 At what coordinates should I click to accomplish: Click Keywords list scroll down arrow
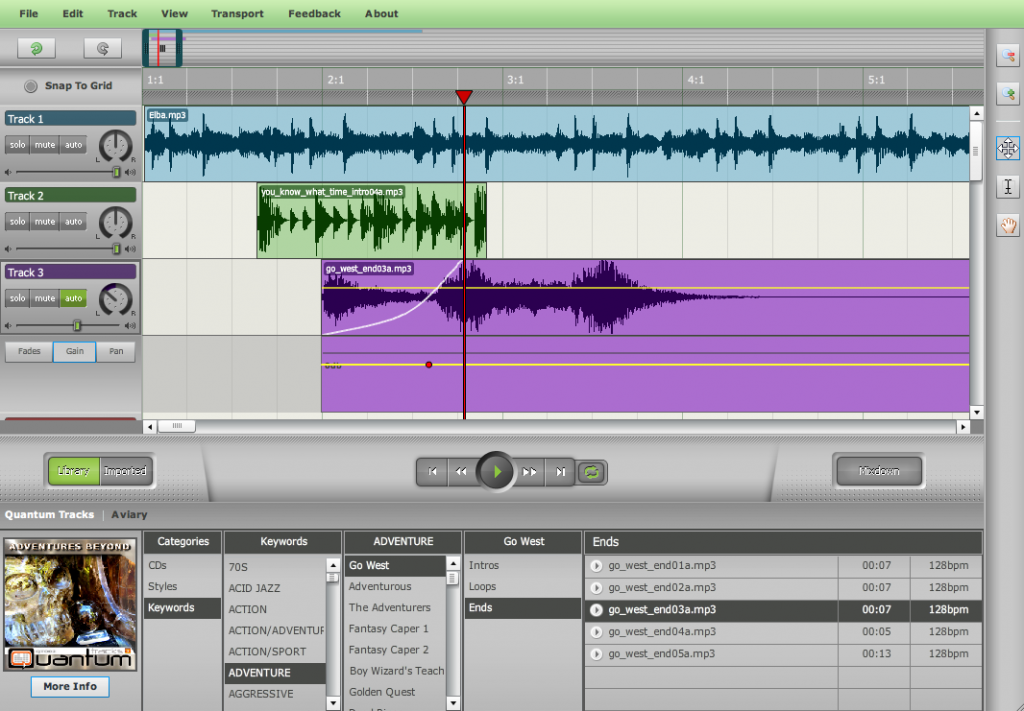click(332, 703)
